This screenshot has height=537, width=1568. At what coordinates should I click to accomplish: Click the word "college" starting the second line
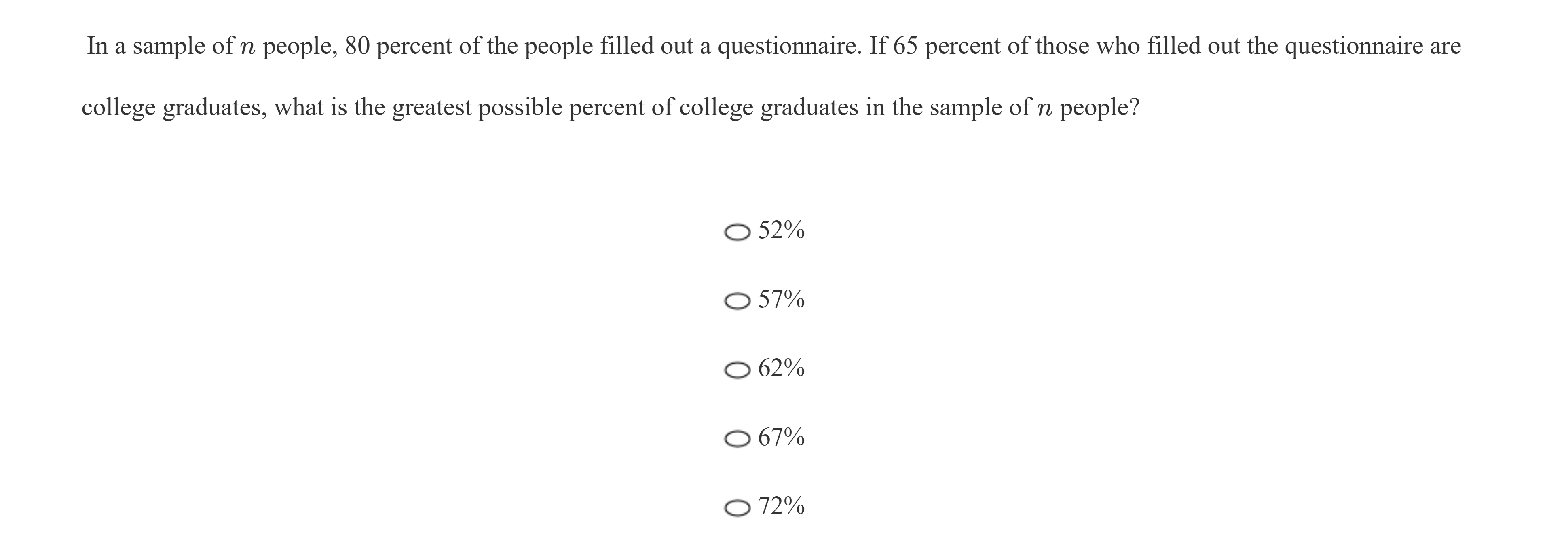[x=118, y=108]
